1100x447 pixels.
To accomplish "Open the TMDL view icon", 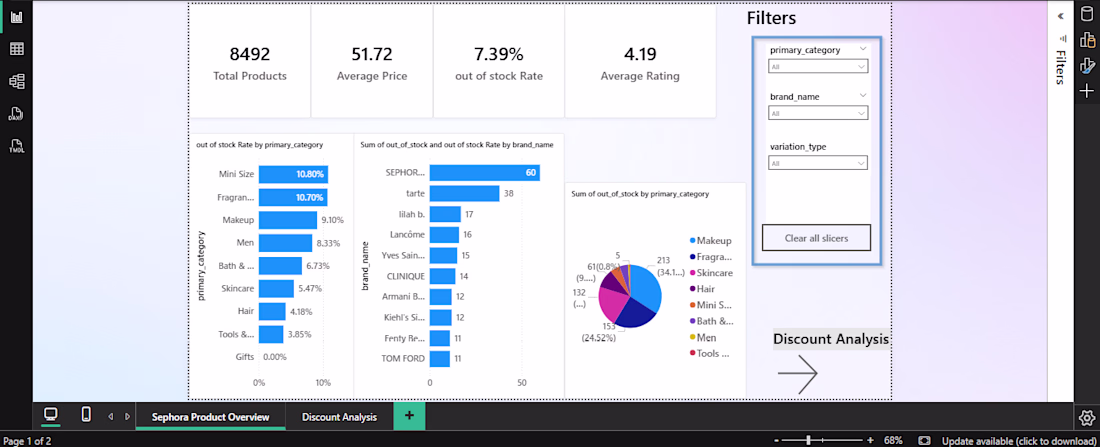I will (16, 146).
